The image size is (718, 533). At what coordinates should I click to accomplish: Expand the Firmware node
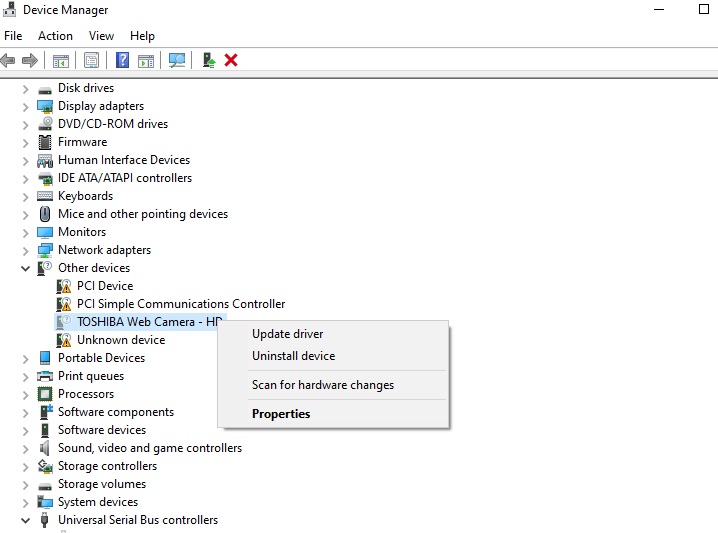click(26, 142)
